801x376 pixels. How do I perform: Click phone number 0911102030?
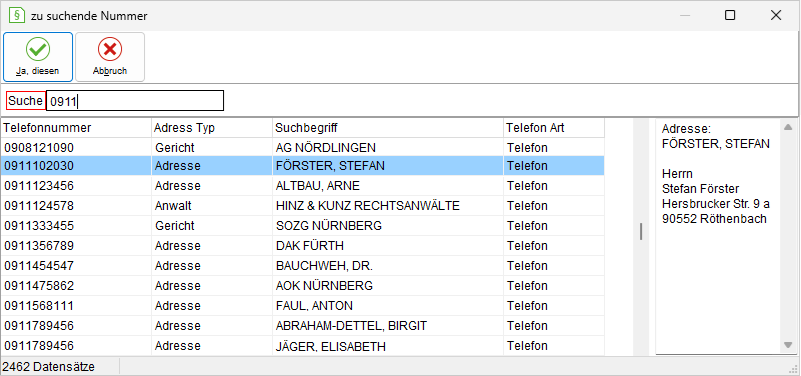[x=39, y=166]
